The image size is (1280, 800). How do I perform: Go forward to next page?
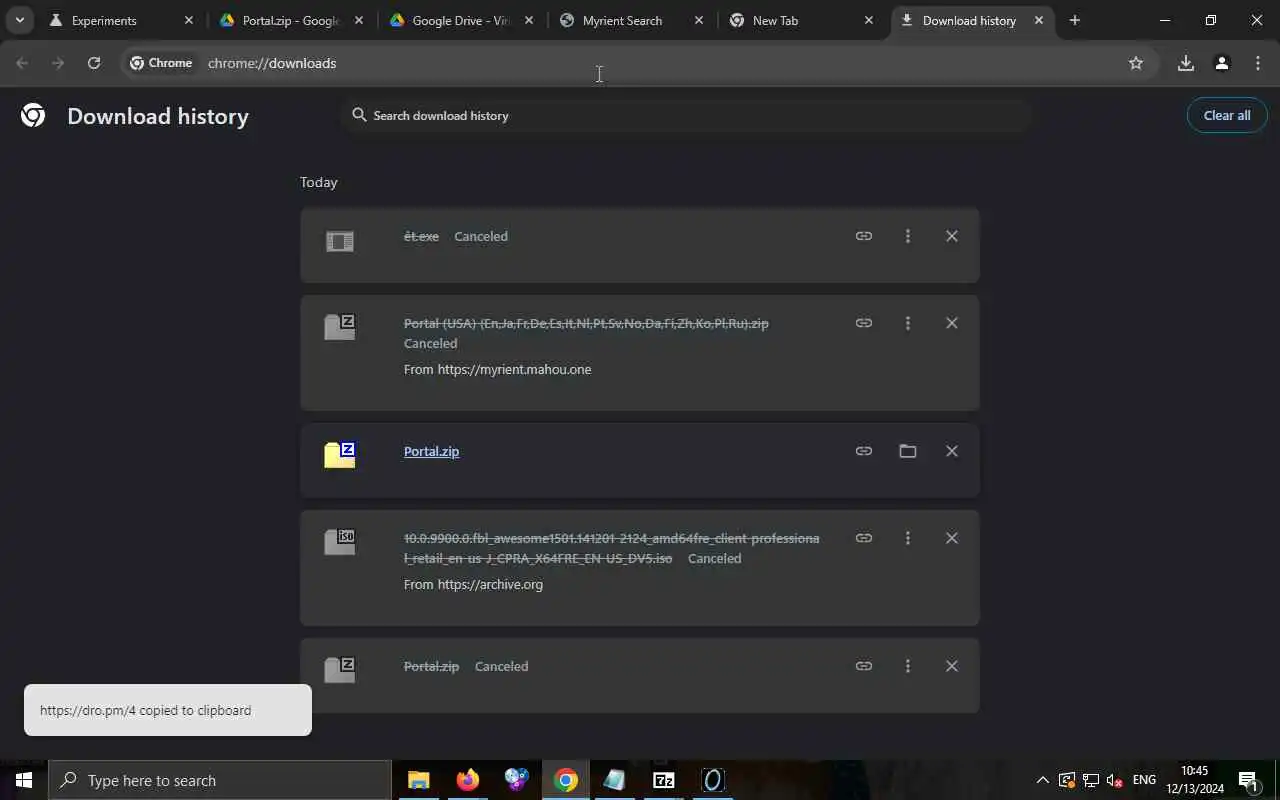(x=58, y=63)
